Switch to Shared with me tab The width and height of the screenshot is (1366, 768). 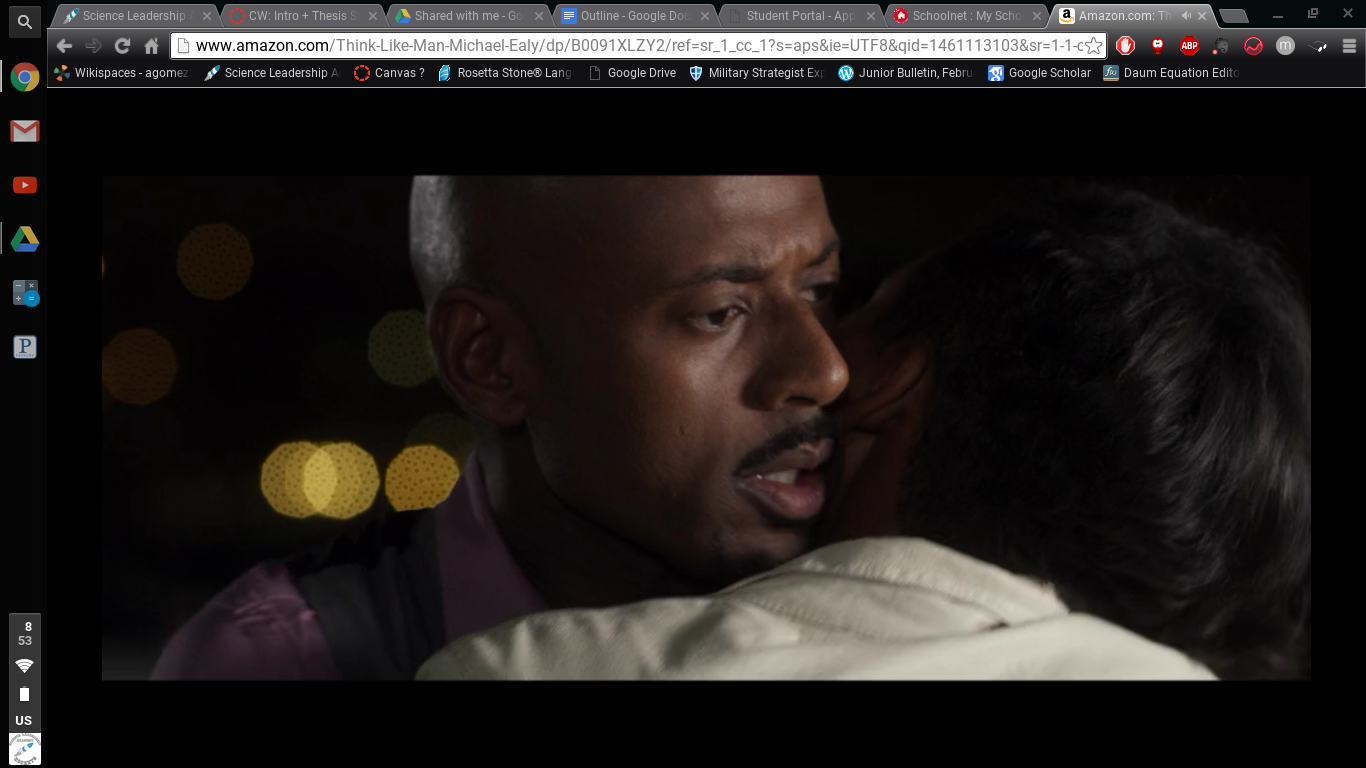click(467, 16)
